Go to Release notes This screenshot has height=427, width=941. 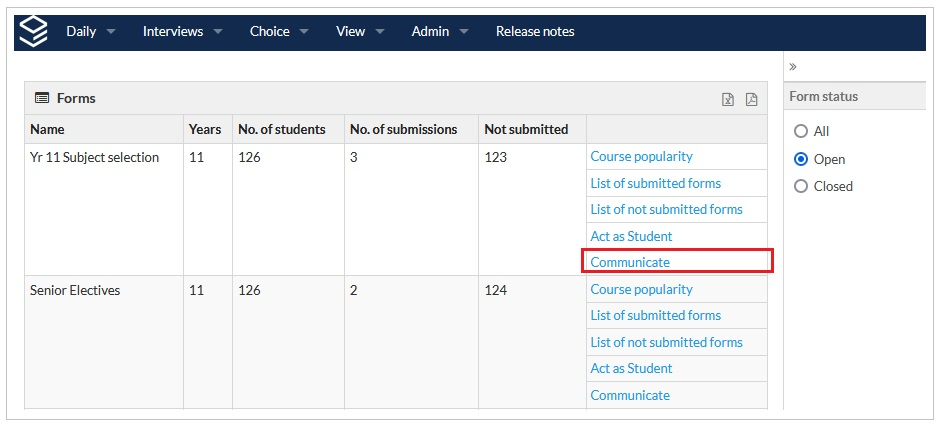click(535, 31)
